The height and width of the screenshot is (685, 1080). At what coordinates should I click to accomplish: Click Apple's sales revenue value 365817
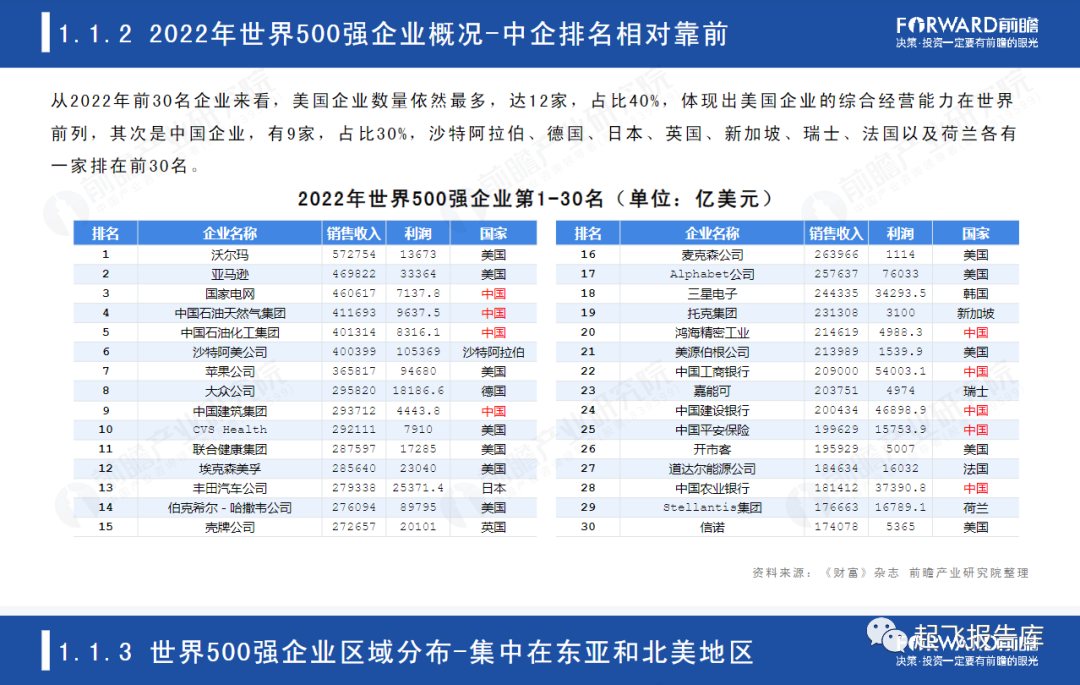point(354,372)
